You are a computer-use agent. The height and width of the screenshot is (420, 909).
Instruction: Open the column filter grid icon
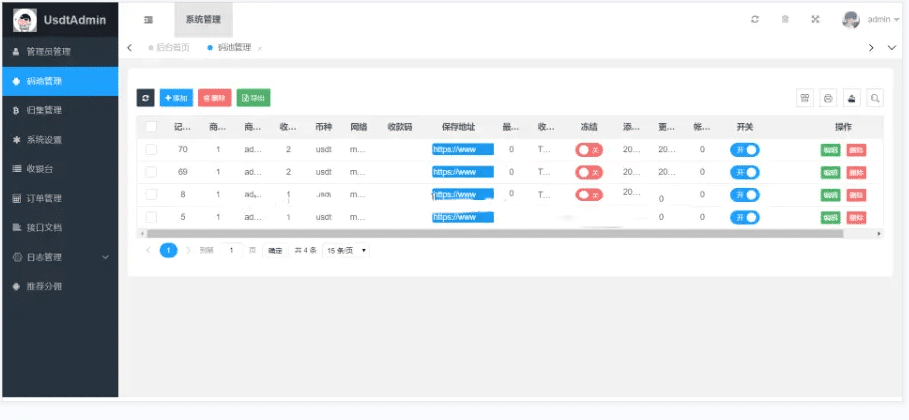(805, 98)
